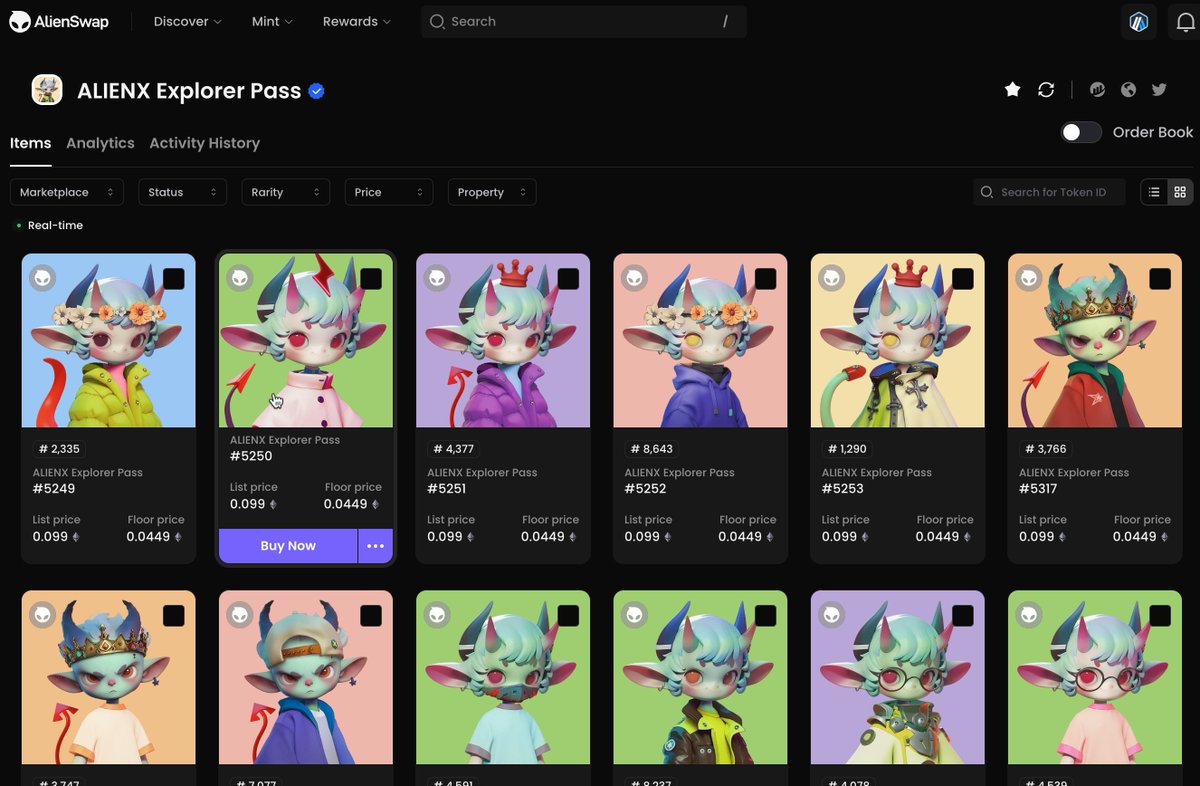The height and width of the screenshot is (786, 1200).
Task: Select checkbox on second-row crowned orange card
Action: 173,616
